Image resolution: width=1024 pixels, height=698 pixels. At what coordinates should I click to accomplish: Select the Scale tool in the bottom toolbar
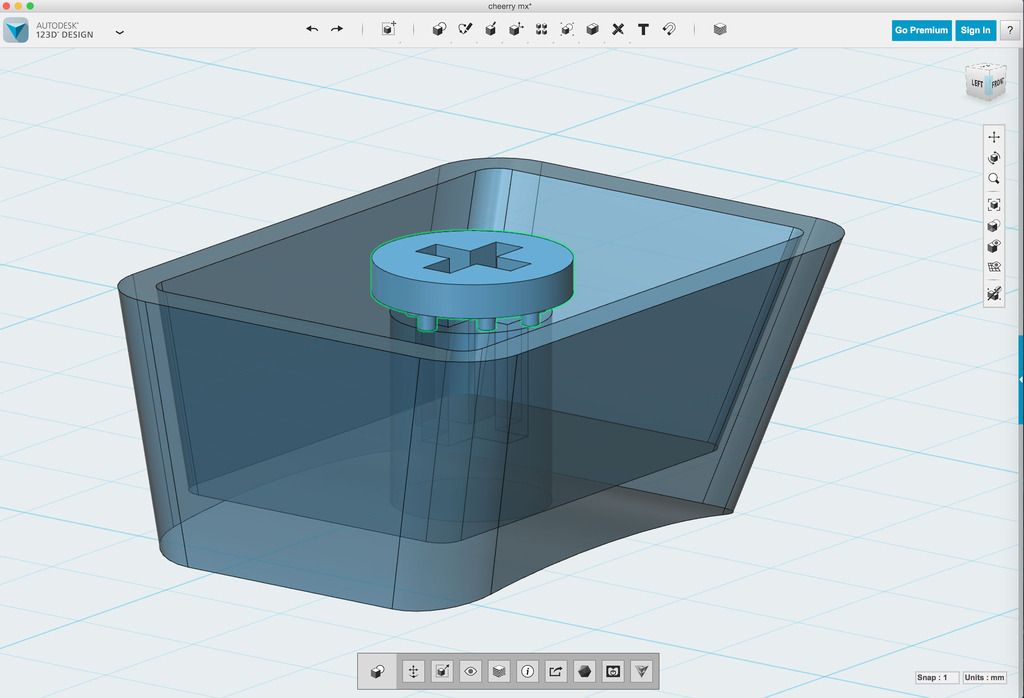pos(442,671)
